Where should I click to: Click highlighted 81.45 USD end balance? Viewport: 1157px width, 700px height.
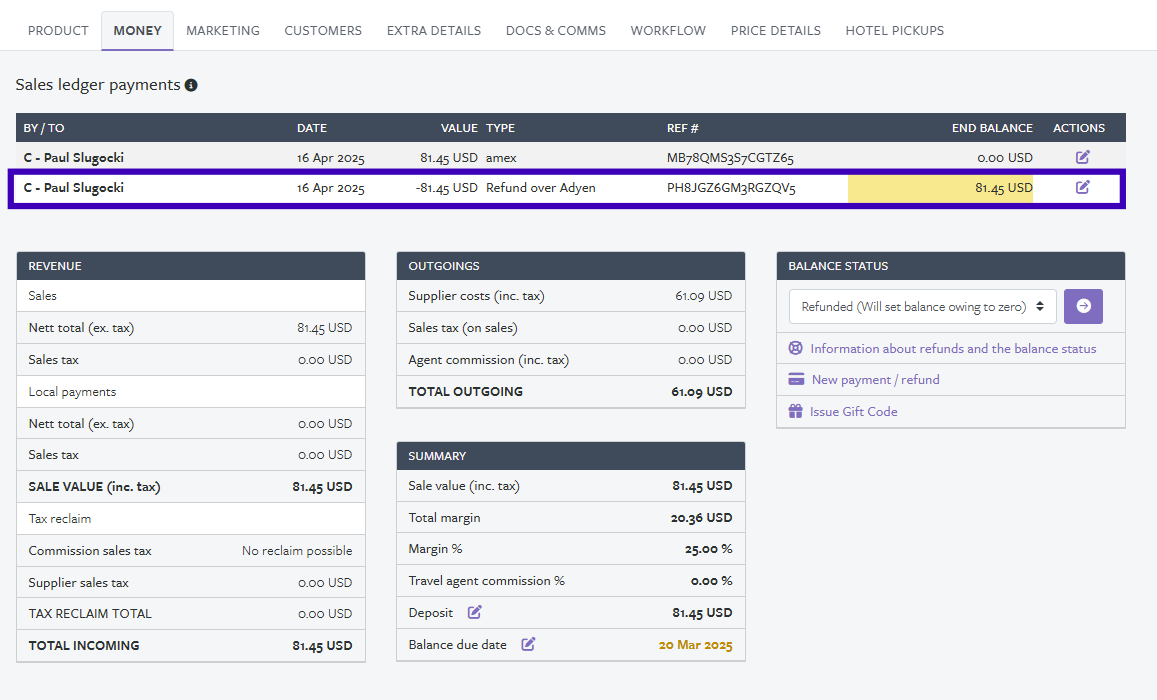1004,188
